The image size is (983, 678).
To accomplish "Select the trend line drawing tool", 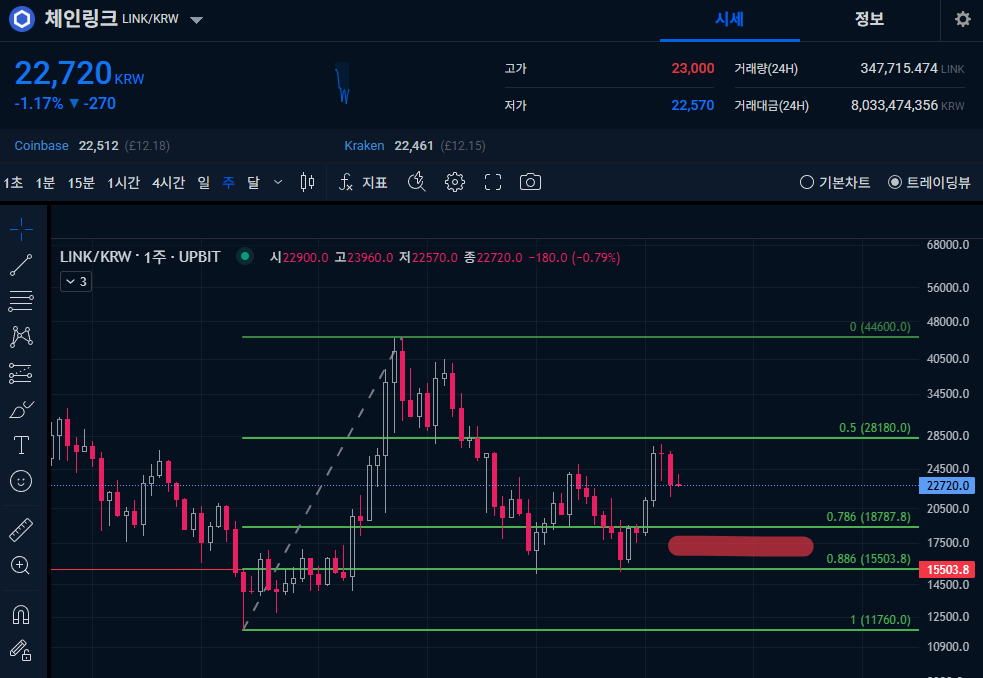I will click(21, 265).
